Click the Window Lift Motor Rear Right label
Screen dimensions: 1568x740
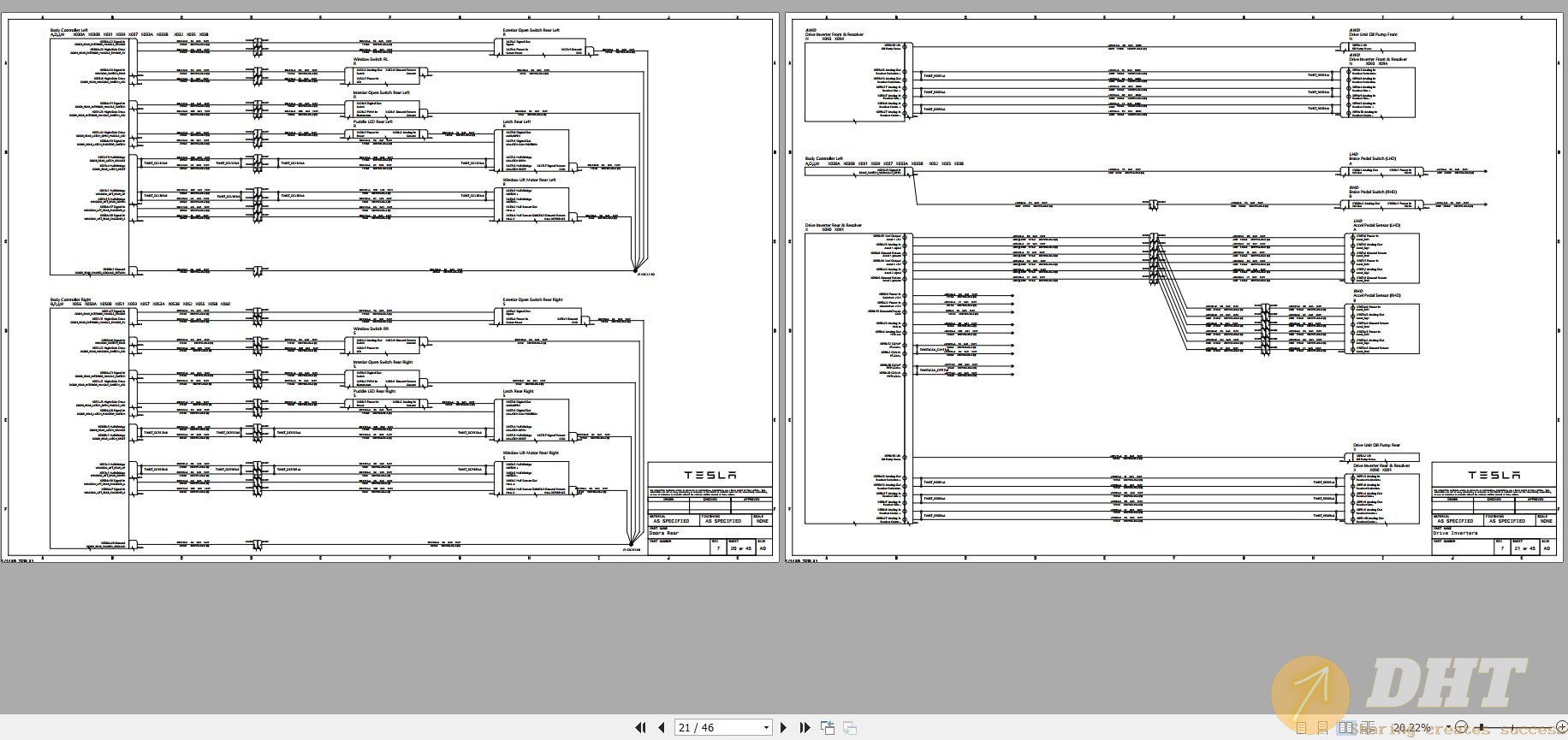531,453
